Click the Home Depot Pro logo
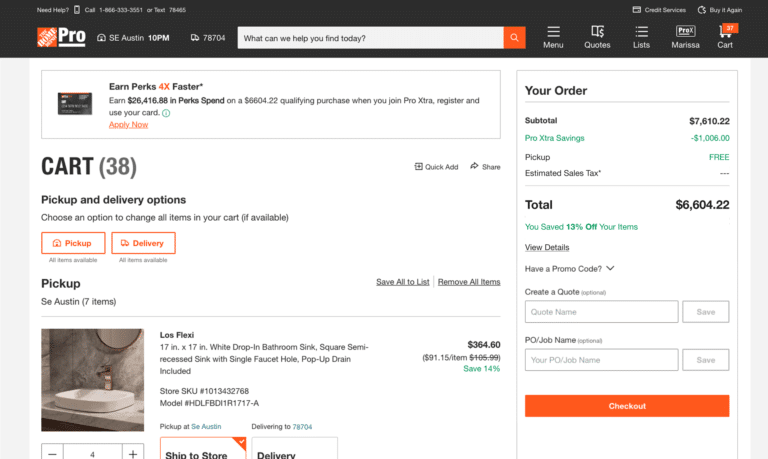 [61, 37]
